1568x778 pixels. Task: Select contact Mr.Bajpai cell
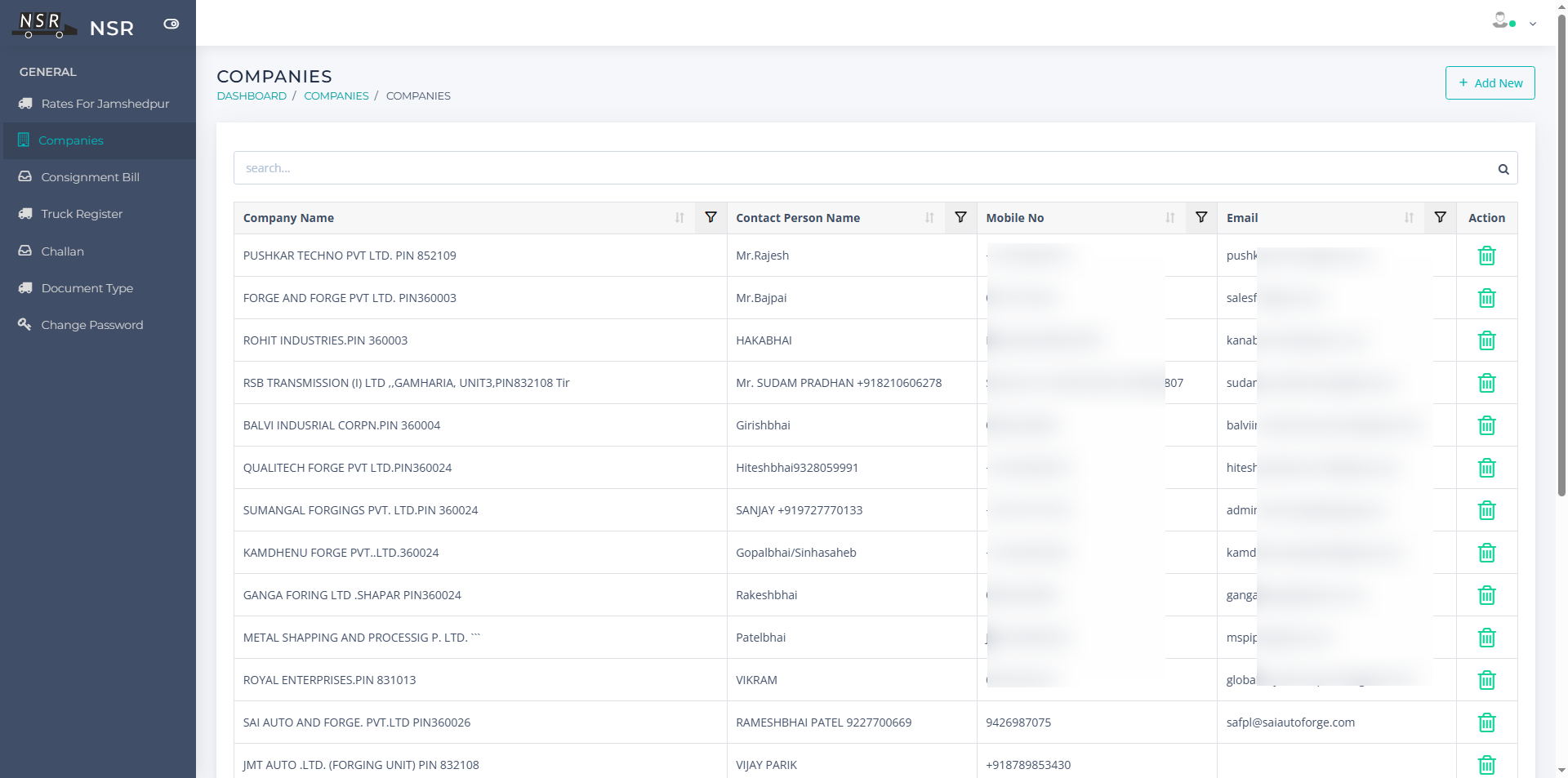852,298
